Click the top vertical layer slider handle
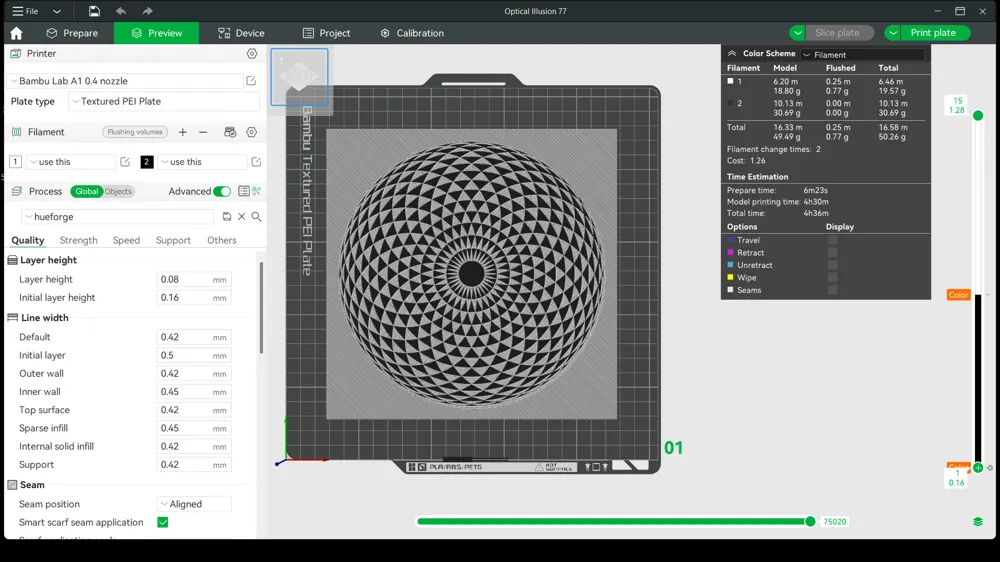Screen dimensions: 1000x562 (978, 116)
